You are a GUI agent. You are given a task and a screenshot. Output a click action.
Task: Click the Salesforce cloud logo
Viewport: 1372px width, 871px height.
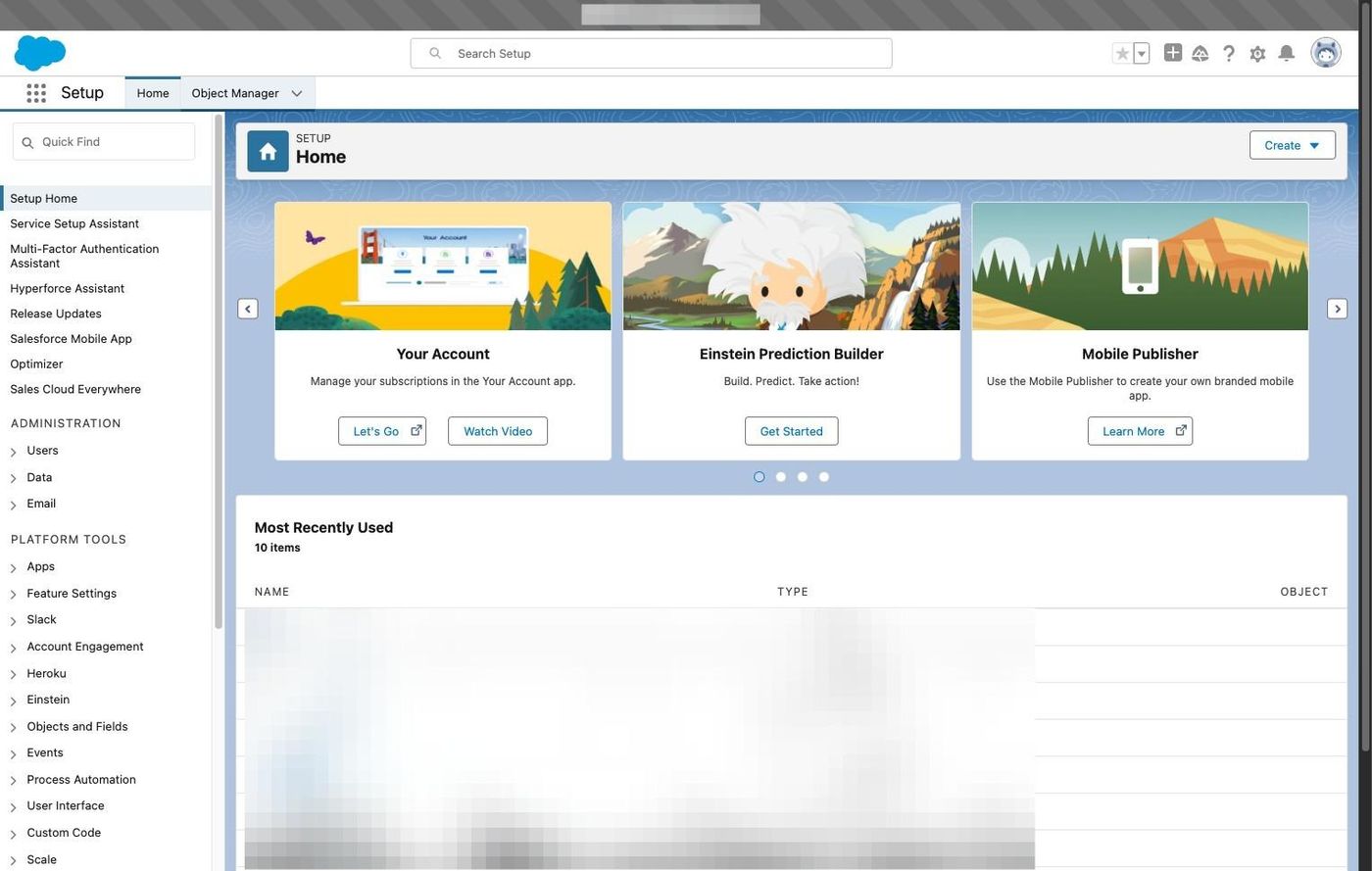tap(40, 53)
